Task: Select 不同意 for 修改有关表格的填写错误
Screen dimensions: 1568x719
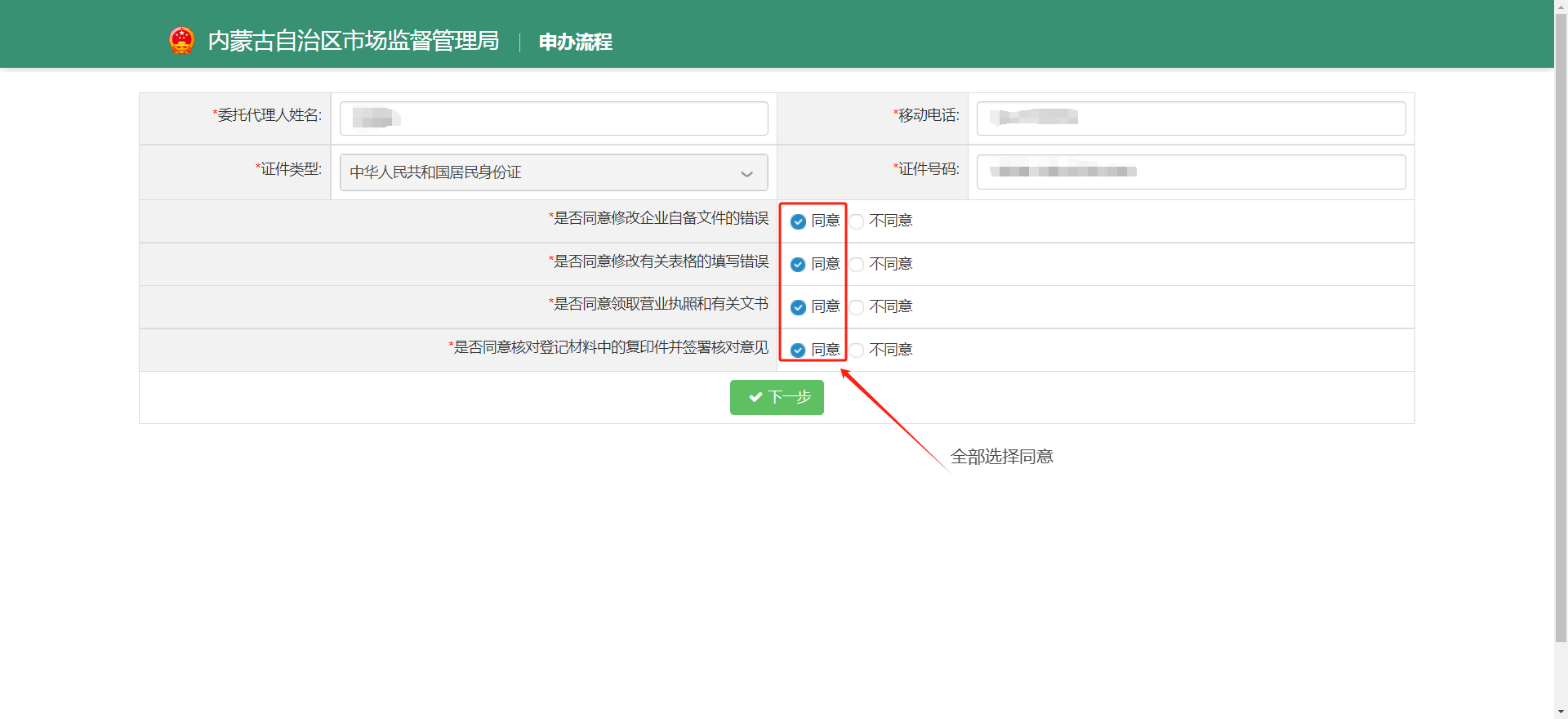Action: [857, 265]
